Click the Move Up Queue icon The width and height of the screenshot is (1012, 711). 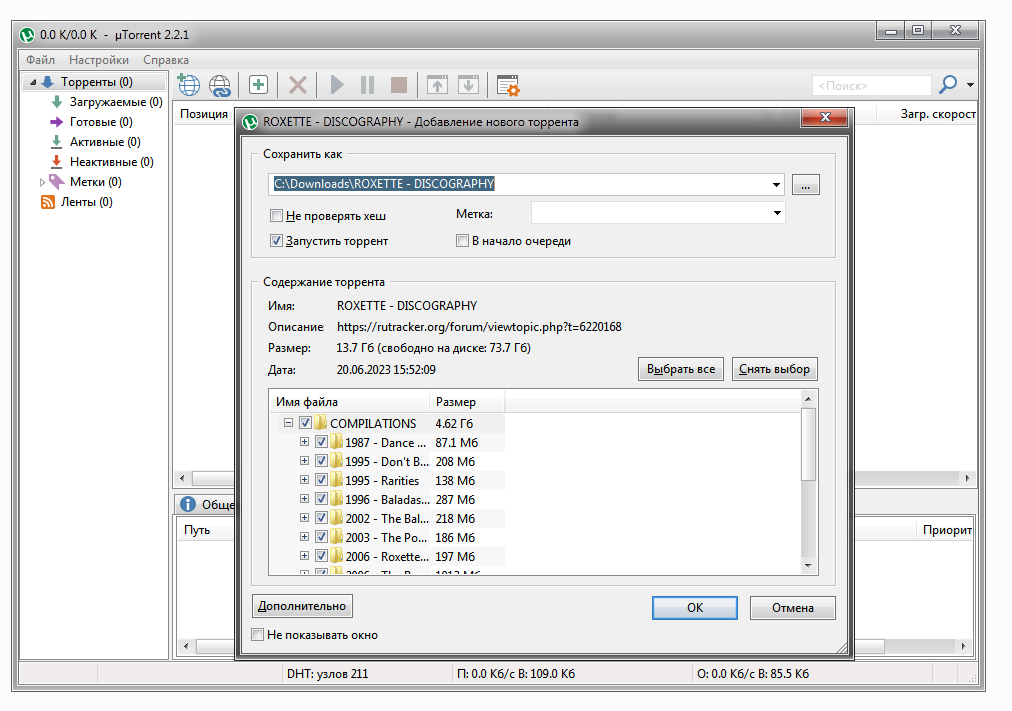(437, 85)
